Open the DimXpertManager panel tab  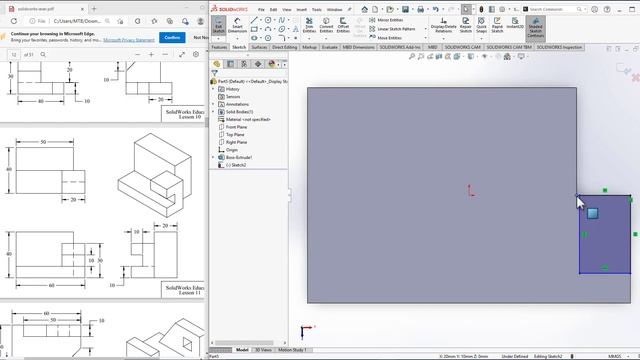point(258,64)
